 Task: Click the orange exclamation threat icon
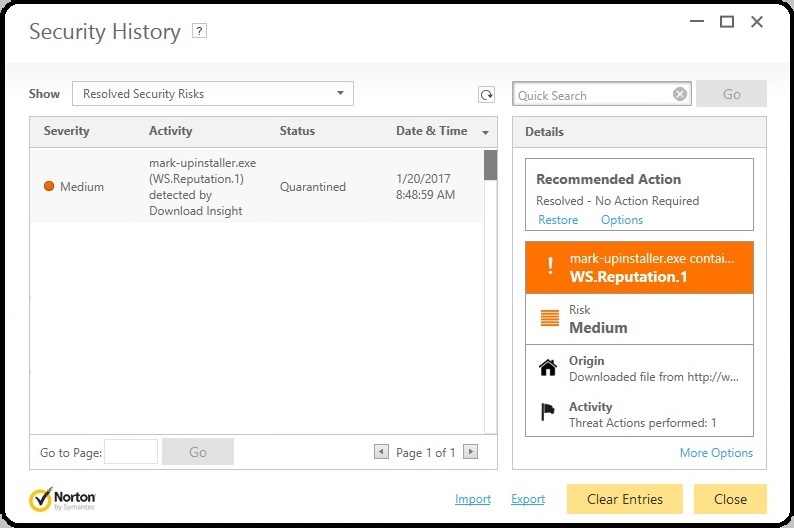pyautogui.click(x=548, y=267)
